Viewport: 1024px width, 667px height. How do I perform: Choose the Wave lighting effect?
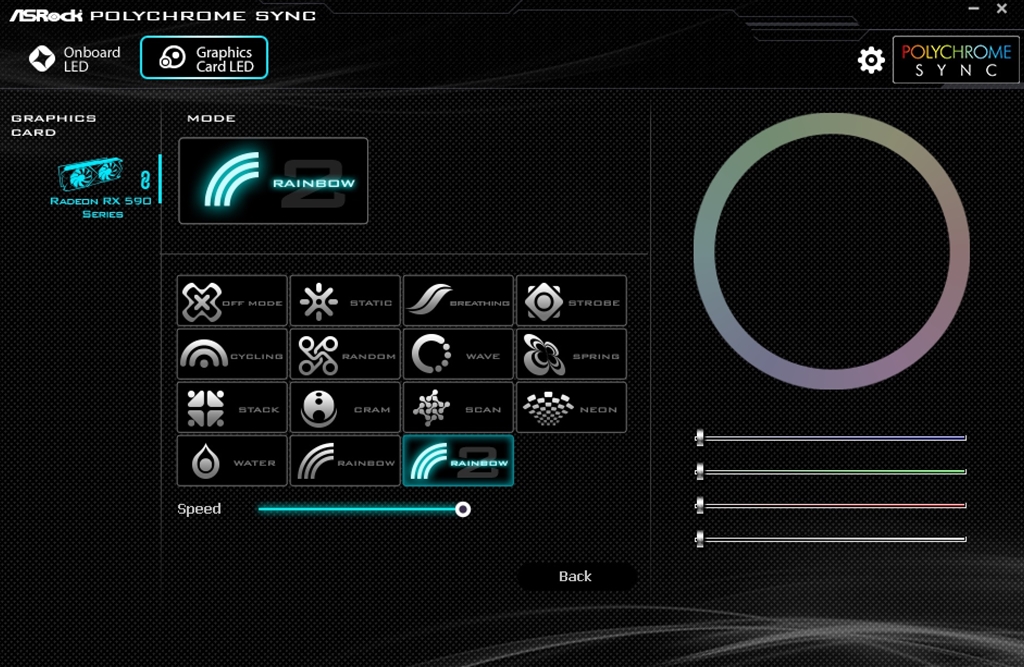pos(458,355)
